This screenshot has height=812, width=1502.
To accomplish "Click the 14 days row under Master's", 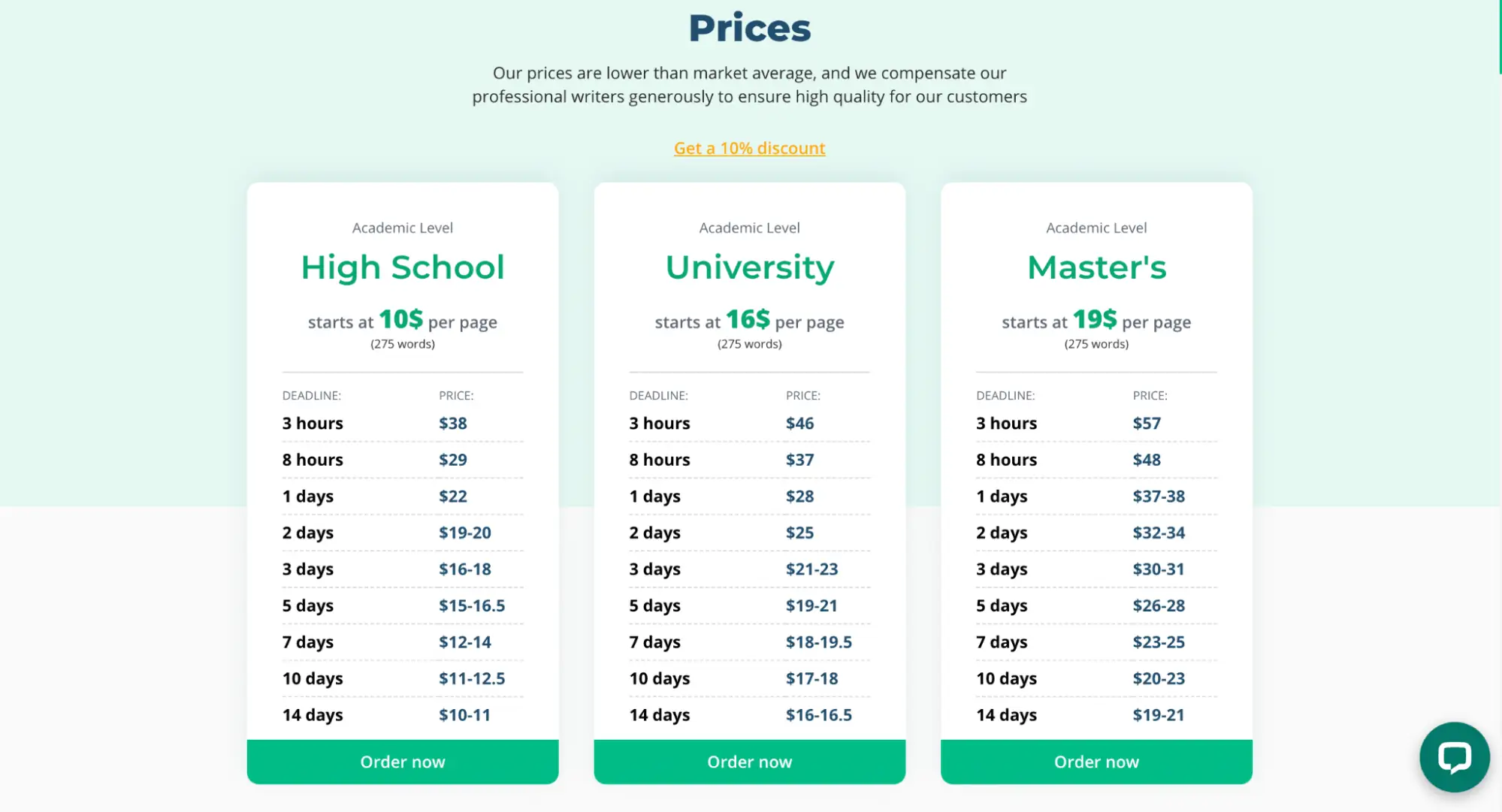I will pos(1006,714).
